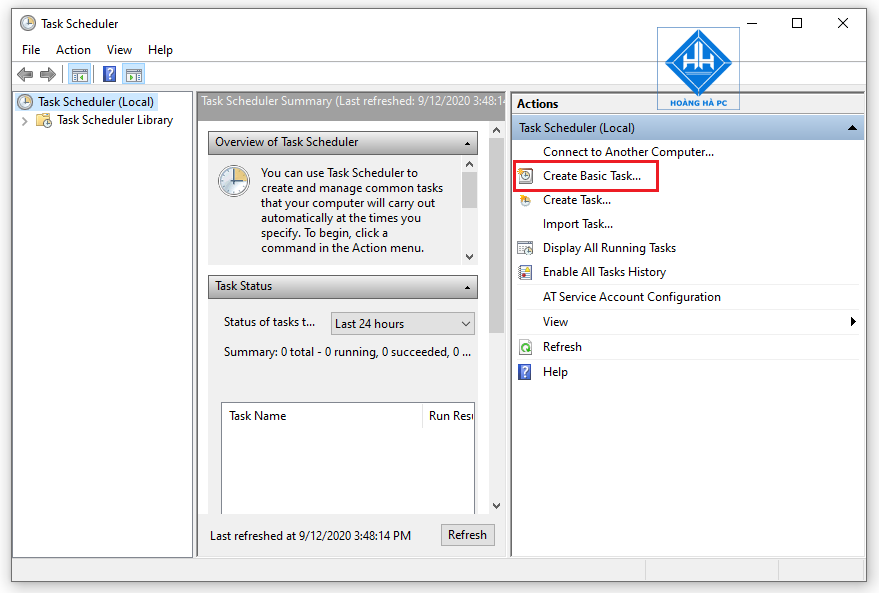Click the summary pane vertical scrollbar thumb
This screenshot has height=593, width=879.
pyautogui.click(x=496, y=235)
